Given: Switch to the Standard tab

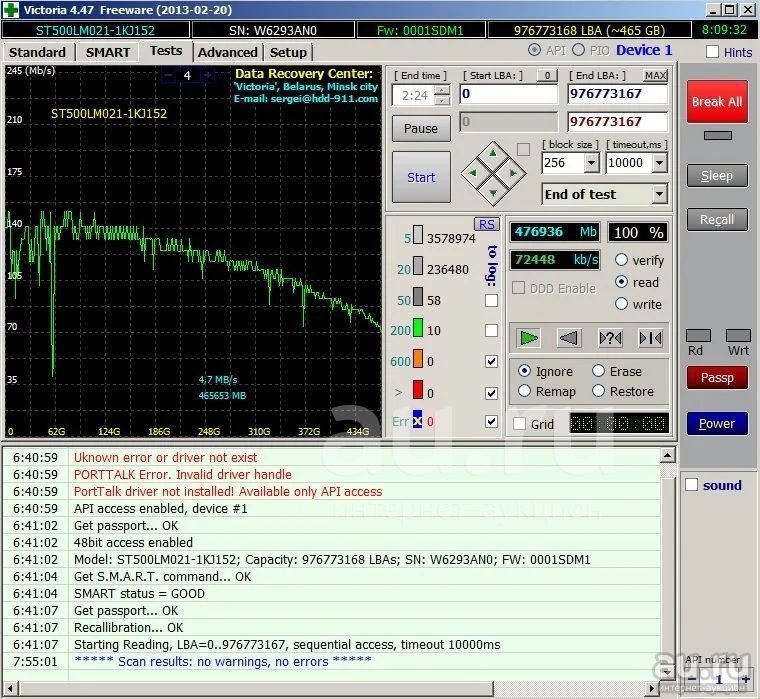Looking at the screenshot, I should (37, 52).
